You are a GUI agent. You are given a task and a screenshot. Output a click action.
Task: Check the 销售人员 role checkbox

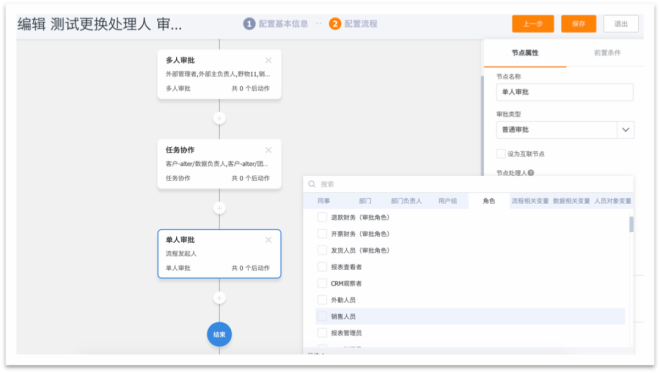pos(322,316)
